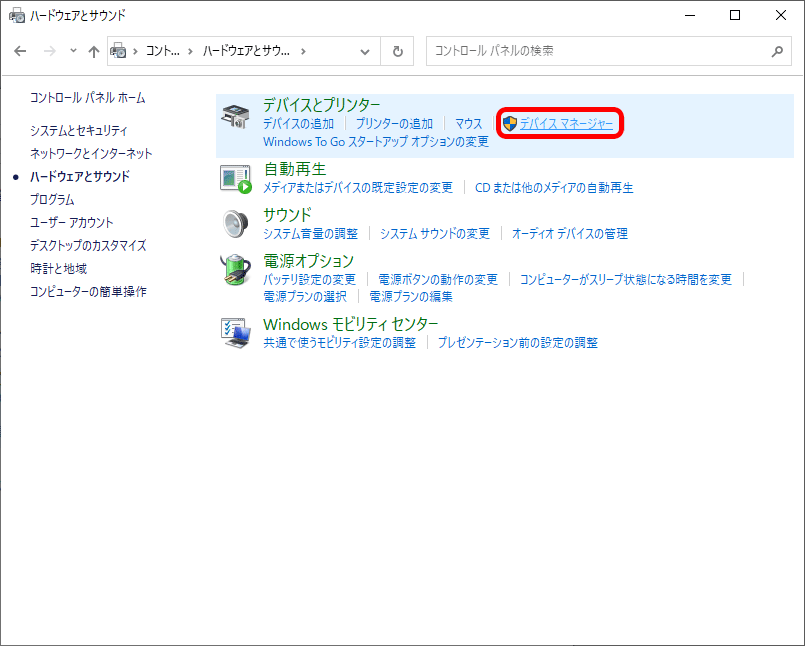
Task: Click 電源プランの編集 link
Action: 411,296
